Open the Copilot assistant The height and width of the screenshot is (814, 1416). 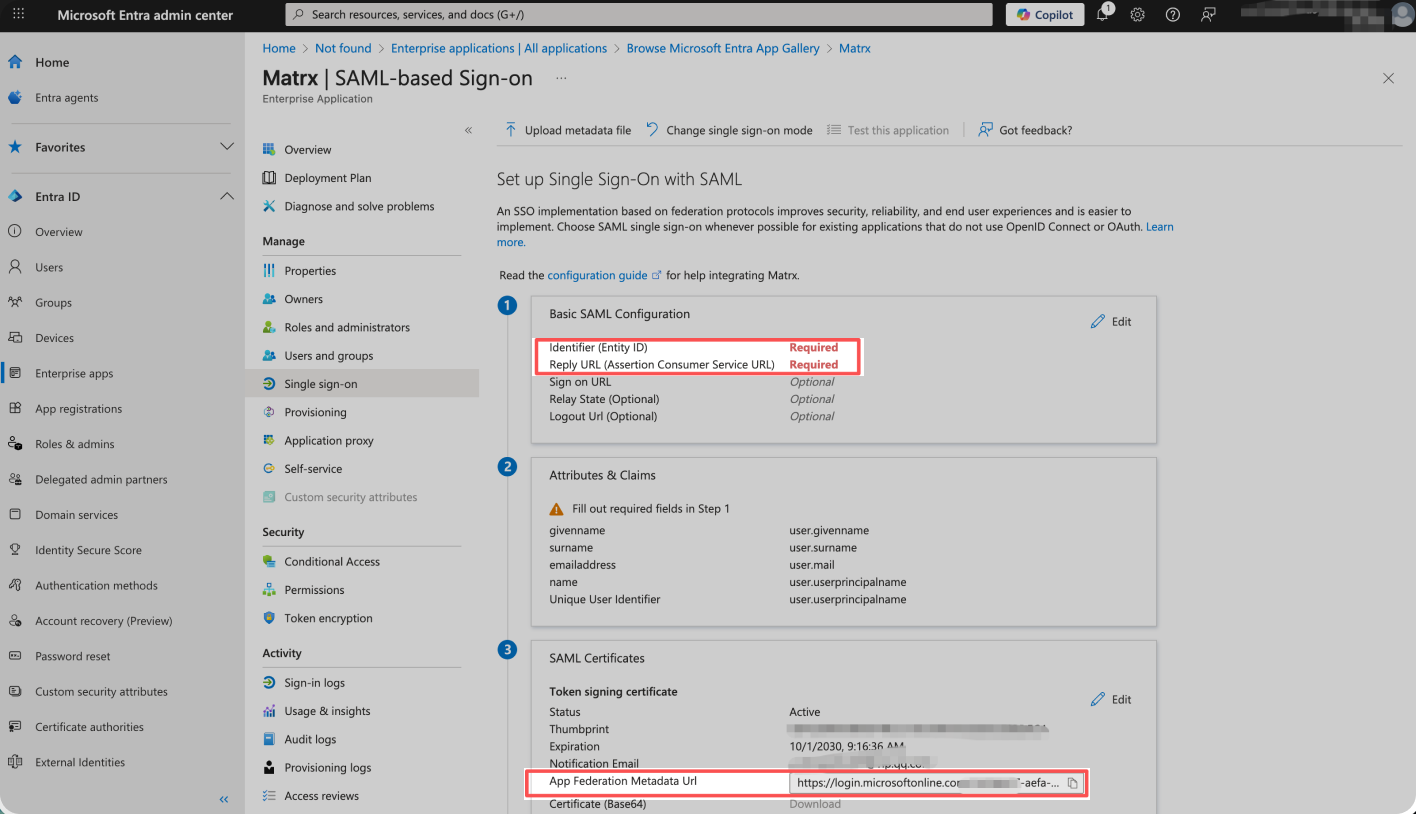point(1045,15)
